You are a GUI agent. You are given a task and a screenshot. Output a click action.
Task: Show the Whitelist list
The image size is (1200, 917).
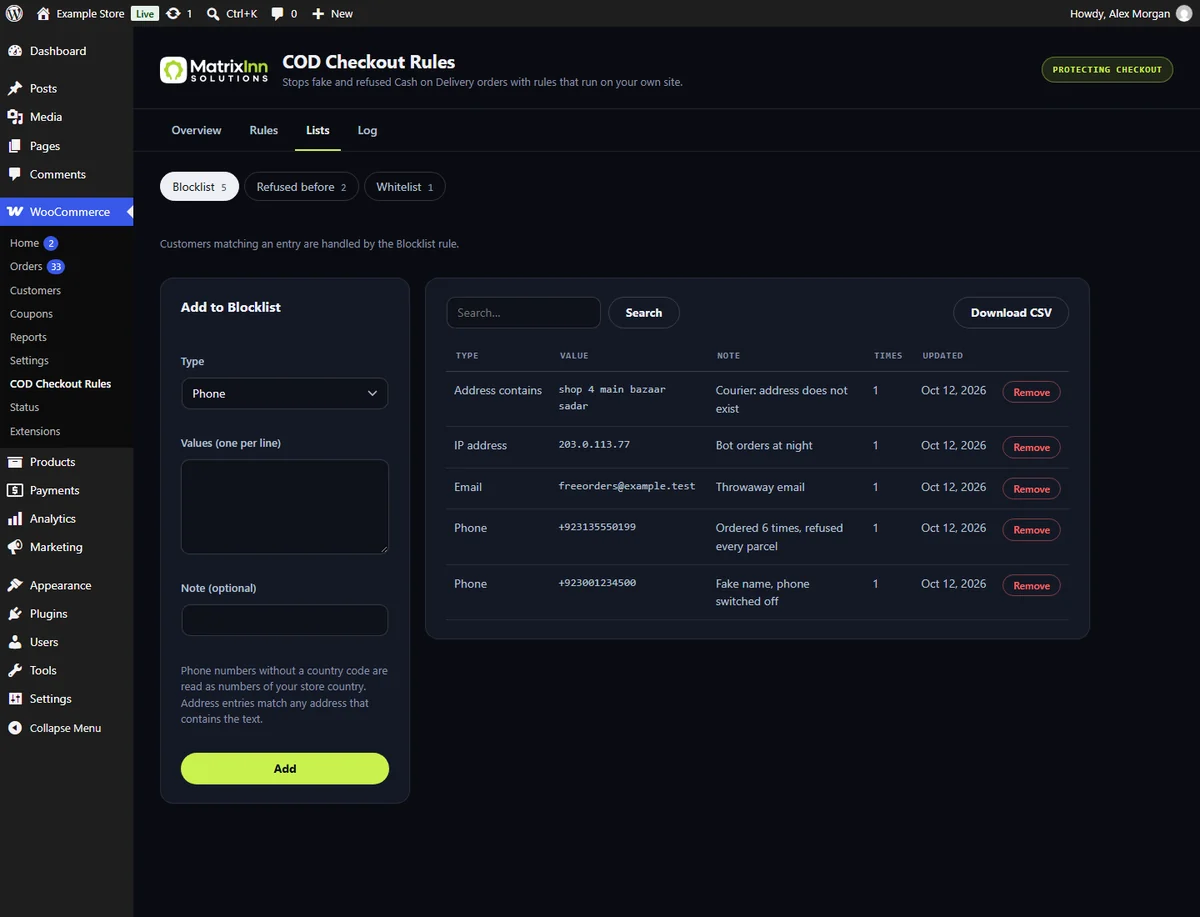pyautogui.click(x=405, y=187)
